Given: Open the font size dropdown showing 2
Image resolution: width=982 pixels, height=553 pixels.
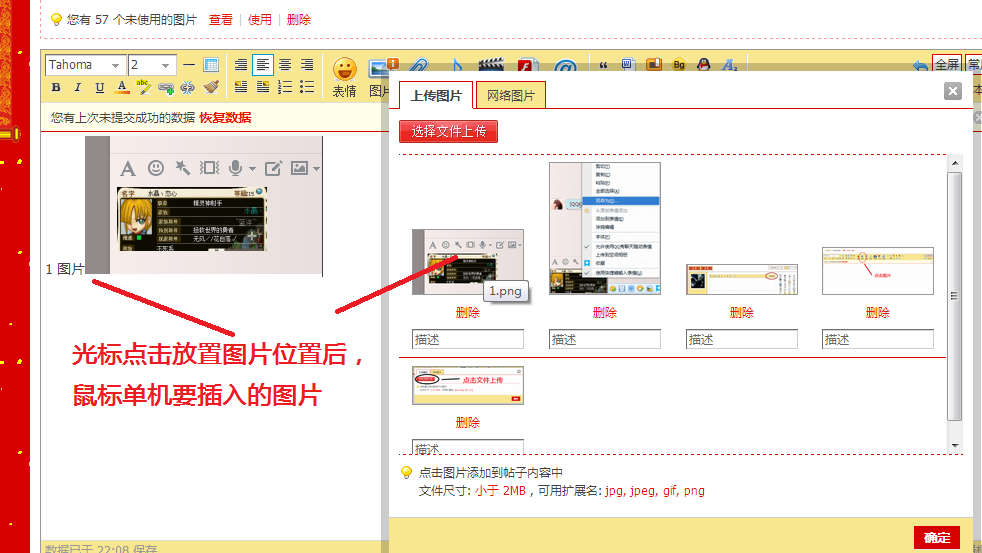Looking at the screenshot, I should click(x=152, y=65).
